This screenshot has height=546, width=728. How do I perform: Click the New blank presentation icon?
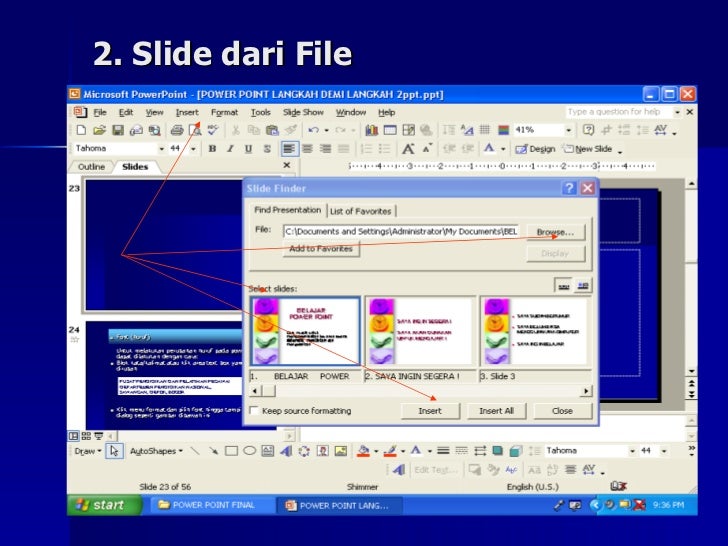point(81,130)
